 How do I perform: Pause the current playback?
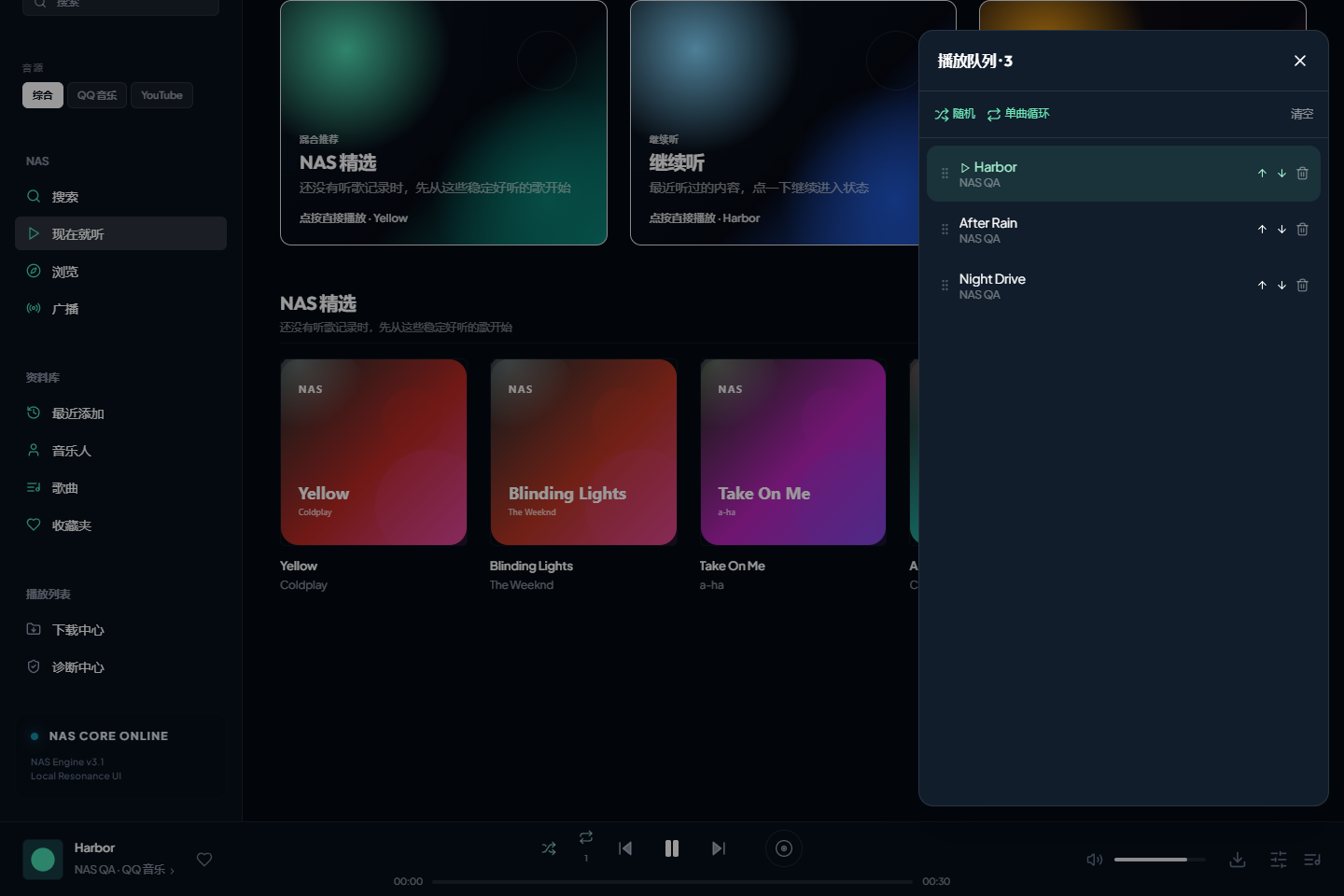point(672,848)
